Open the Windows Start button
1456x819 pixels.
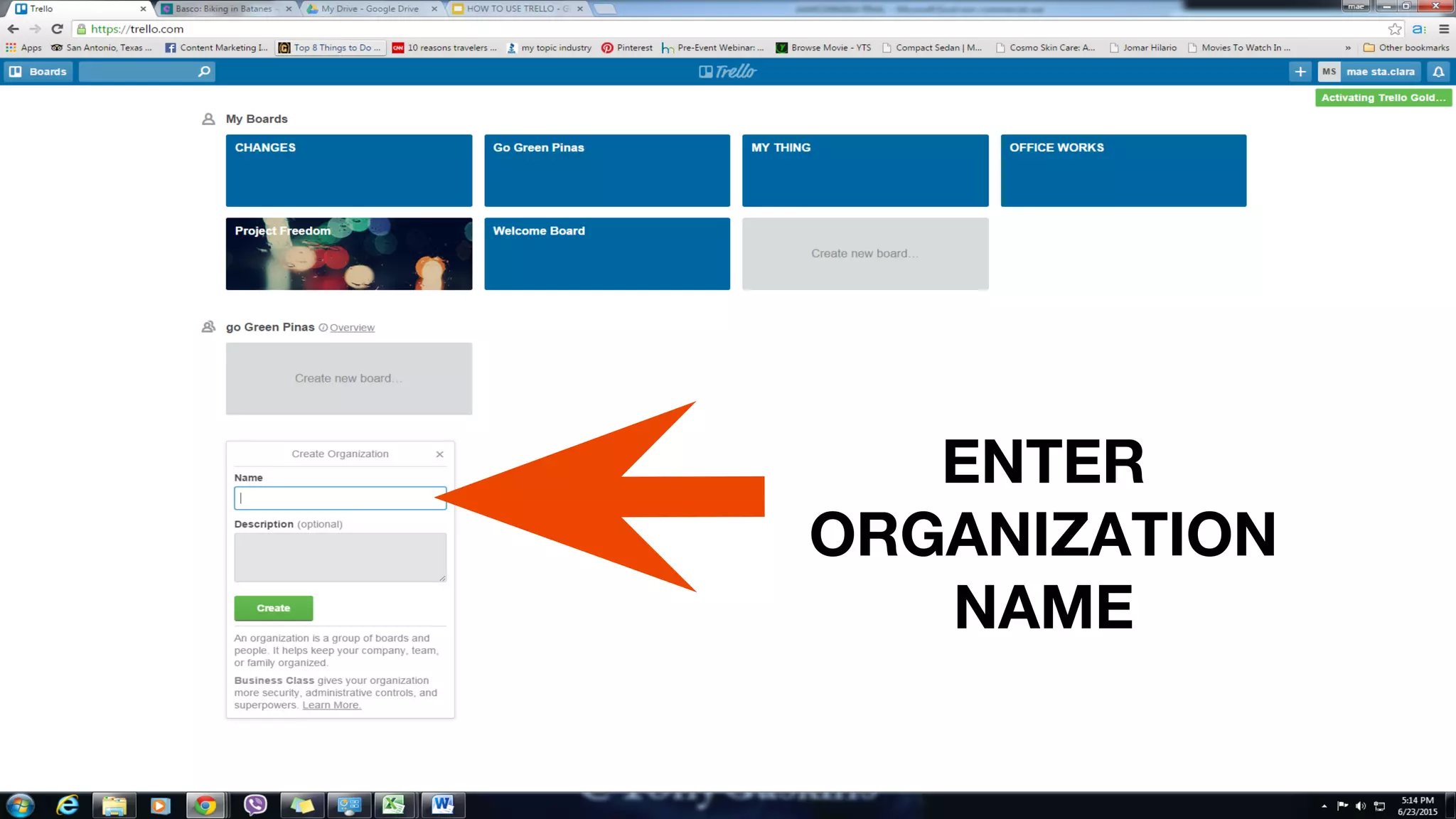click(20, 805)
